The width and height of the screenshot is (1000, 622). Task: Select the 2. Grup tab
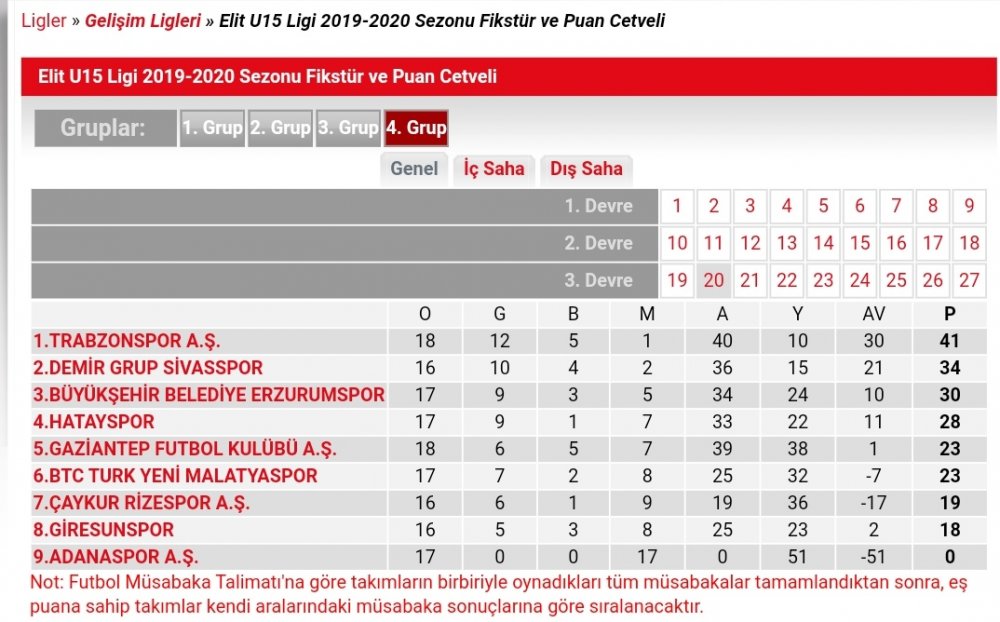[280, 128]
